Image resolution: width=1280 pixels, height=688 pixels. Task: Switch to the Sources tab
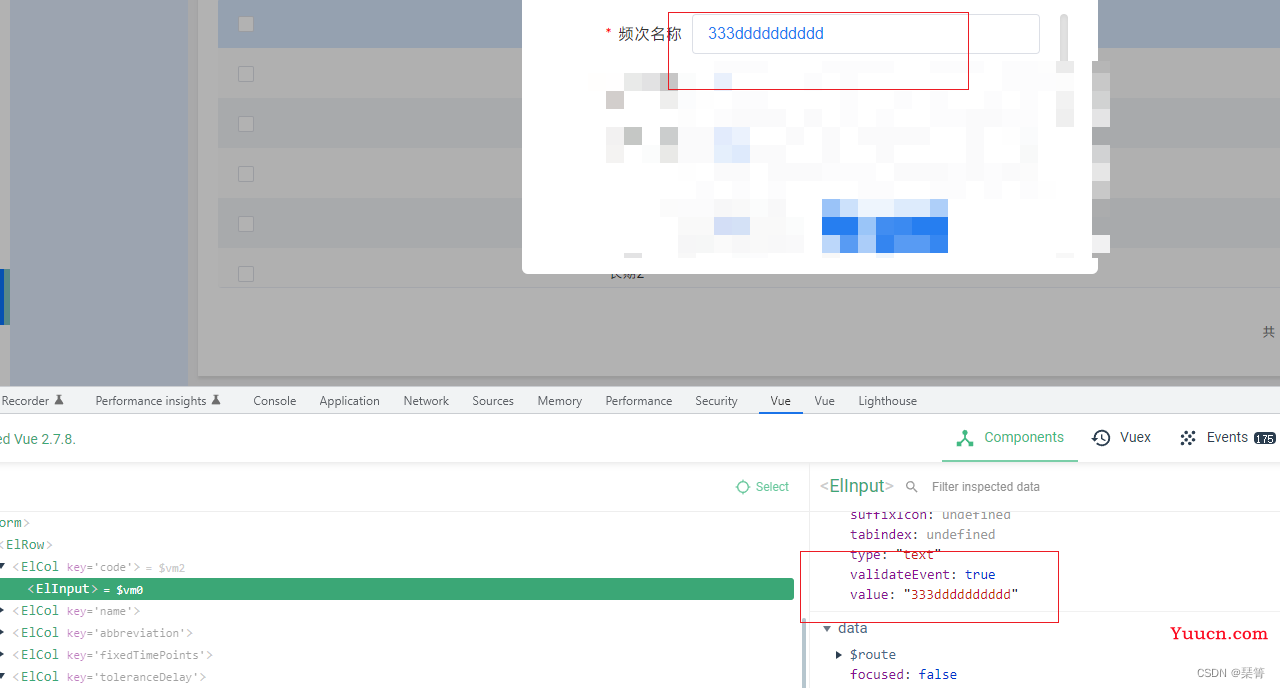click(493, 401)
